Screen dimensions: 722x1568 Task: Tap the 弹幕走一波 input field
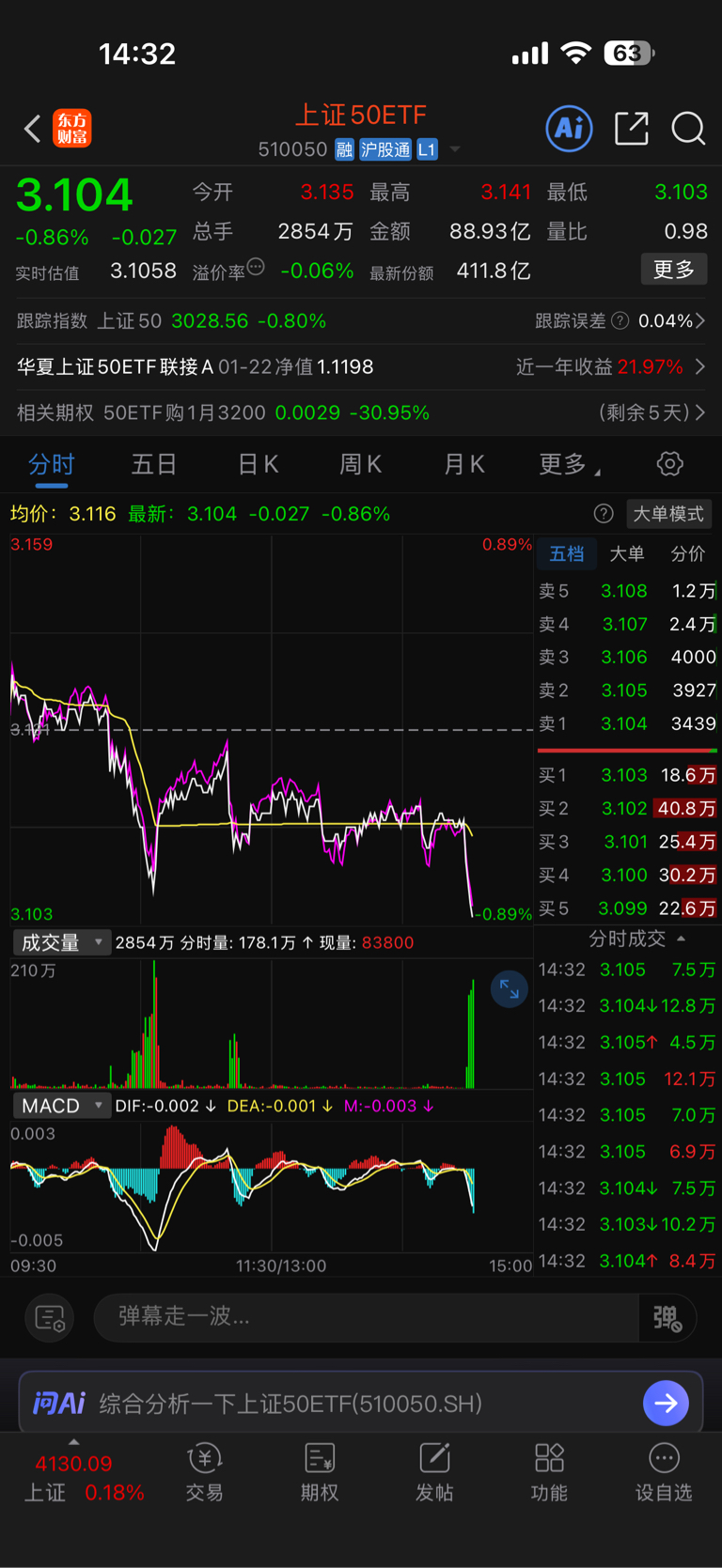point(367,1318)
